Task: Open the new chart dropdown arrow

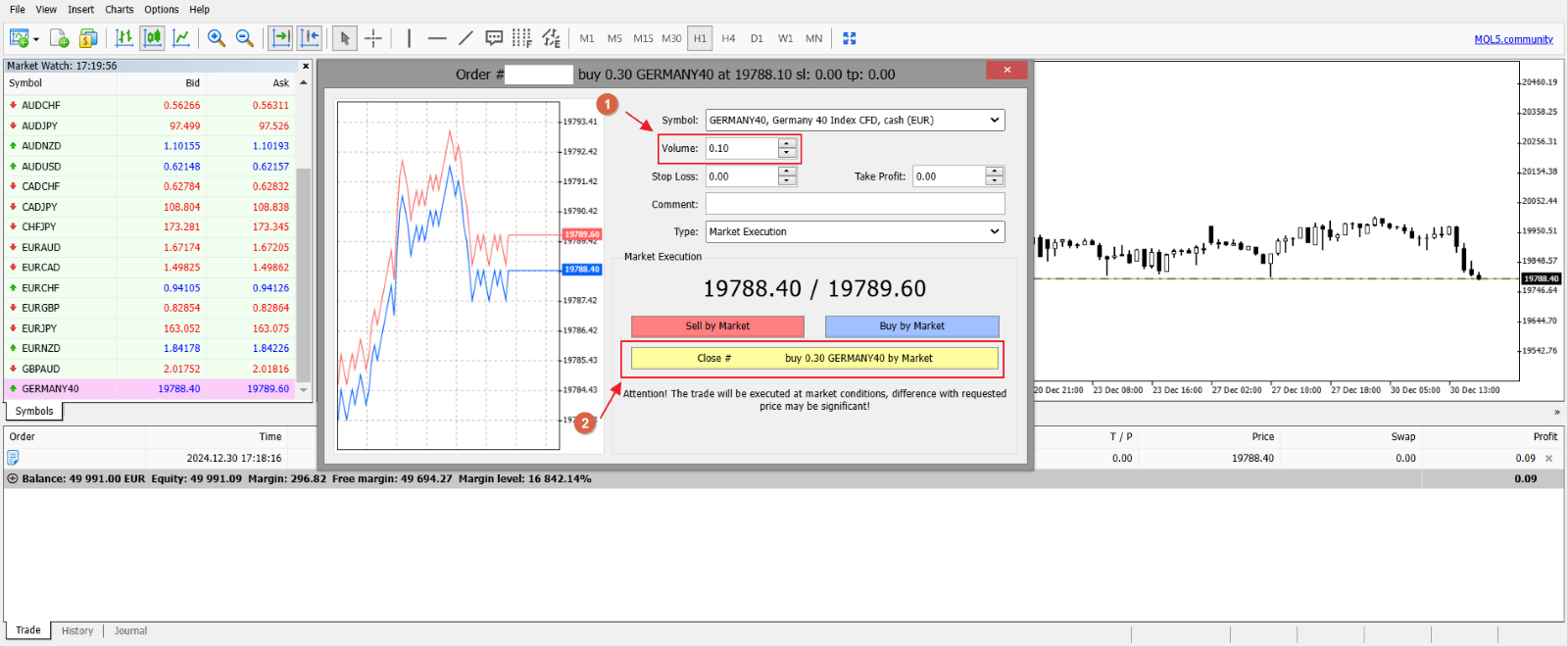Action: pos(36,39)
